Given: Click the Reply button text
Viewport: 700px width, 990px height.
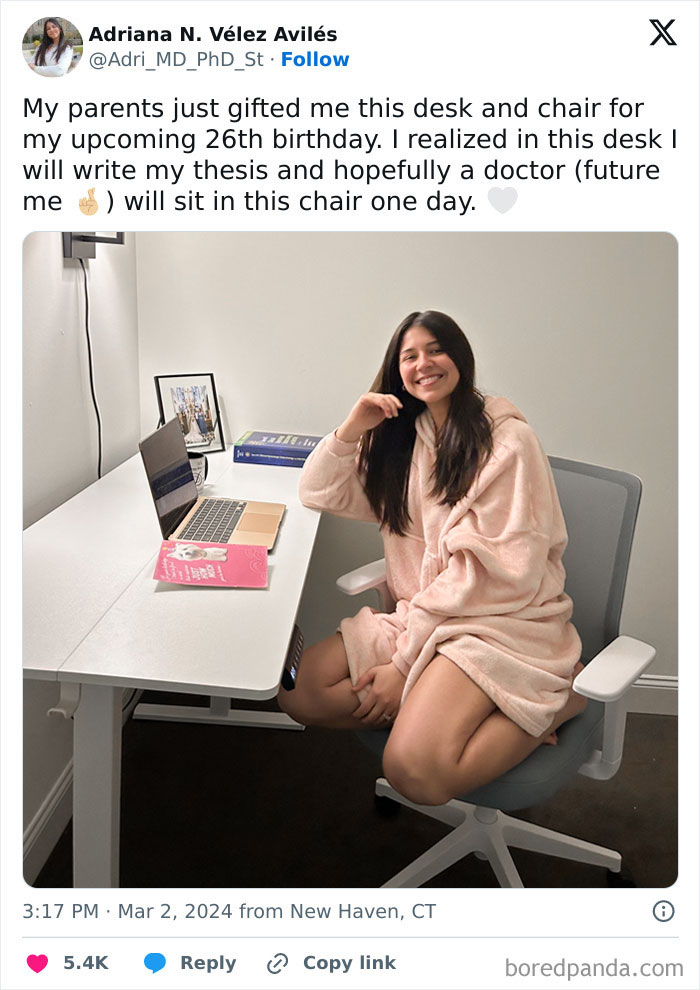Looking at the screenshot, I should point(208,963).
